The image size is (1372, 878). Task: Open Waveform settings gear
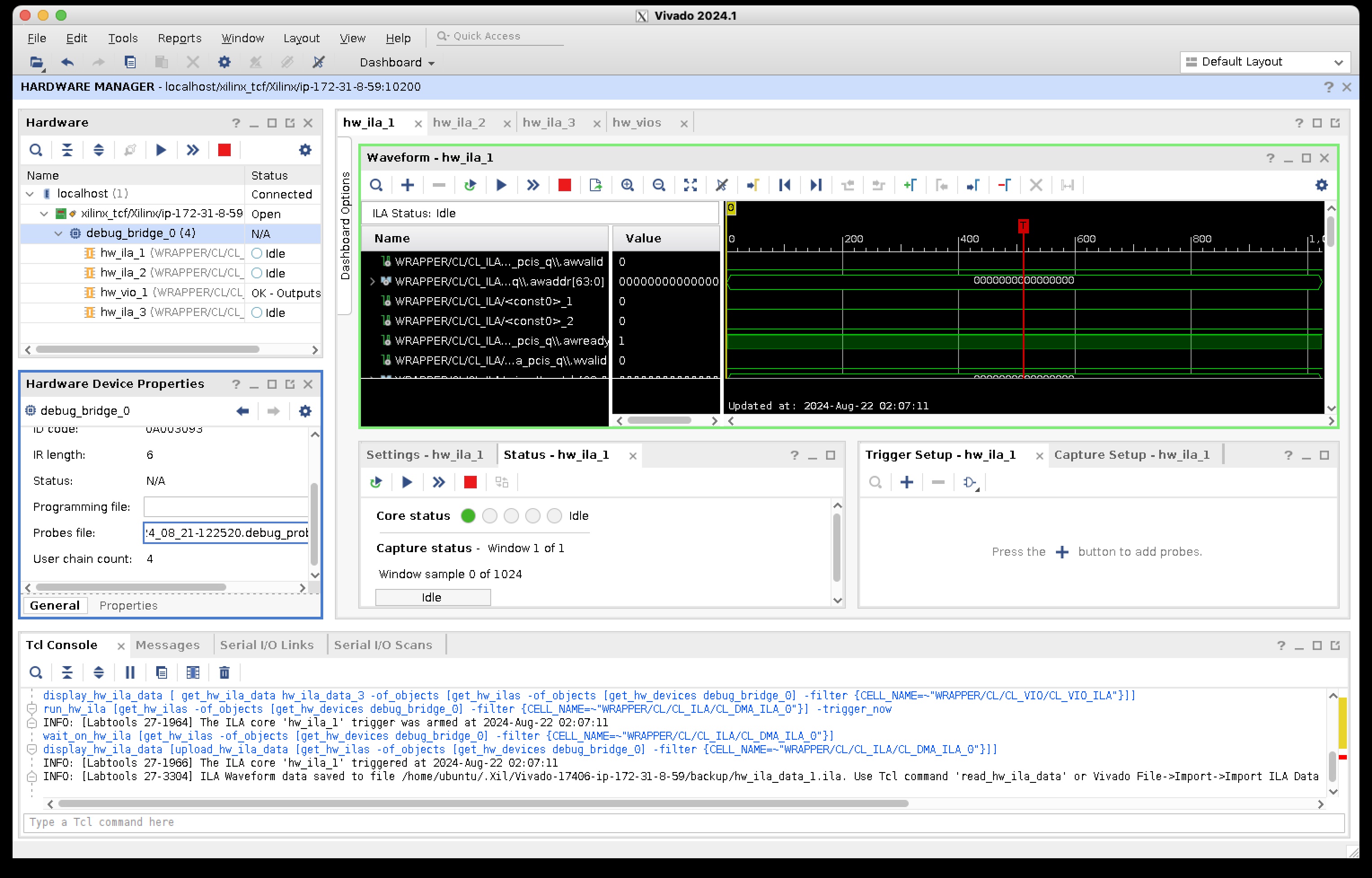pyautogui.click(x=1321, y=185)
